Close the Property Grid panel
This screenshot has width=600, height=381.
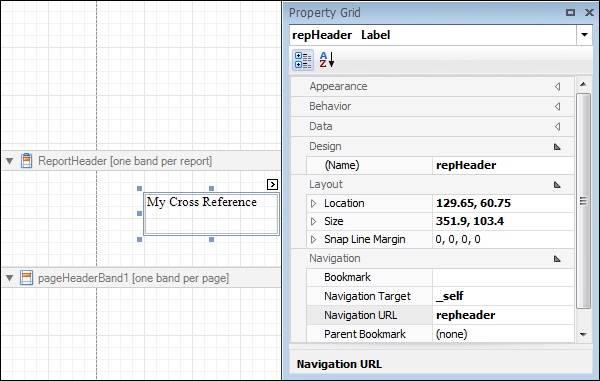pyautogui.click(x=589, y=13)
